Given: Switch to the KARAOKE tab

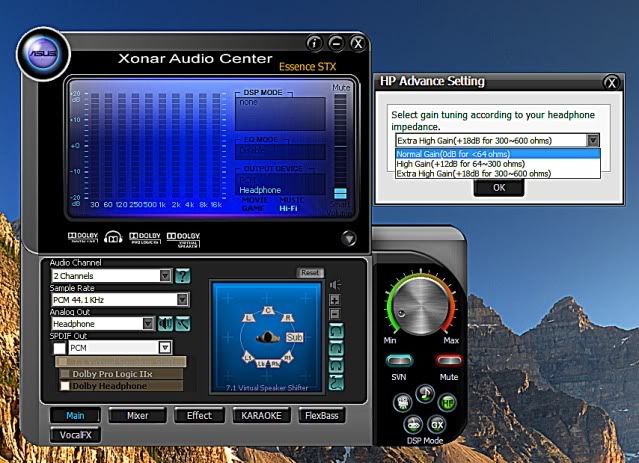Looking at the screenshot, I should (x=261, y=416).
